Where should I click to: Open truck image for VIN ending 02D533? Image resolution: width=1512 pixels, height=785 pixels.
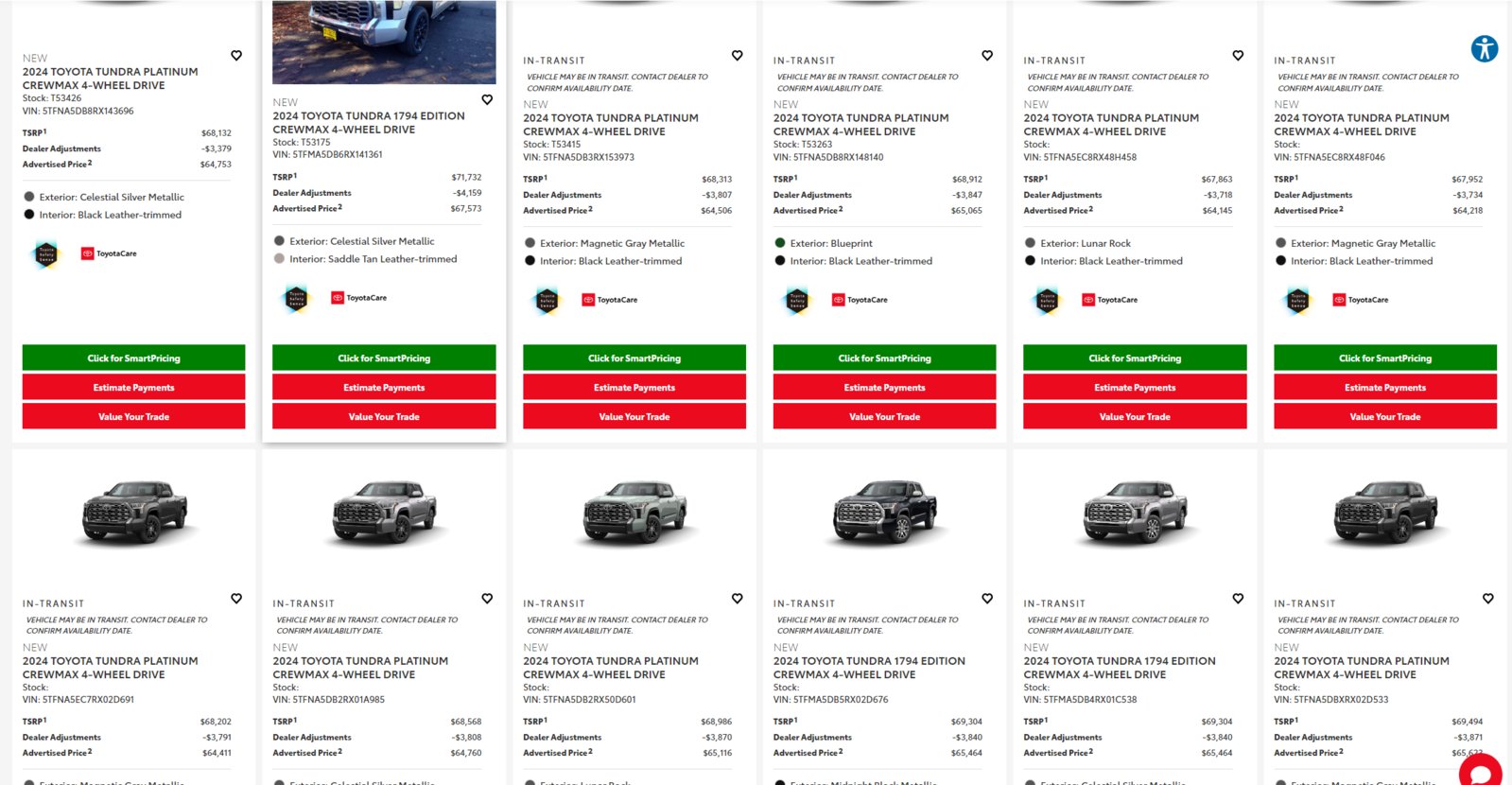[1385, 512]
